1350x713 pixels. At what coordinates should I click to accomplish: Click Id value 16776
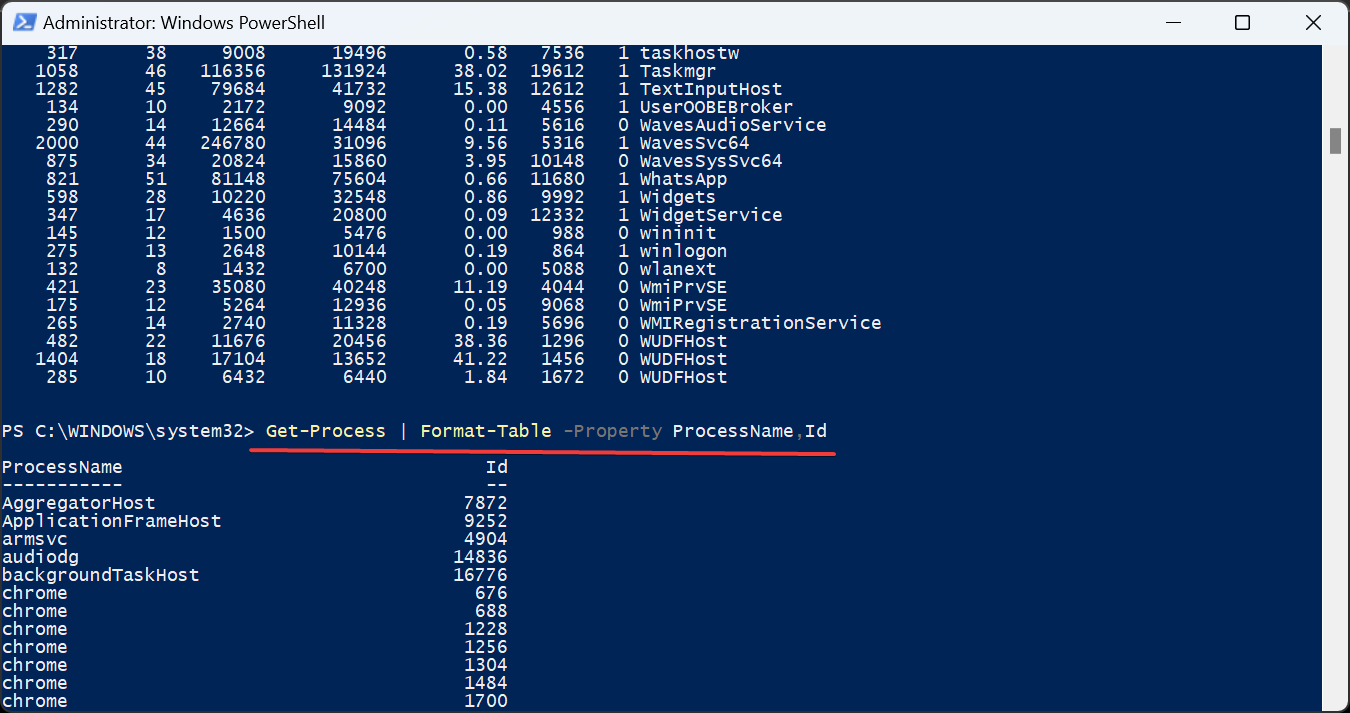(x=481, y=575)
